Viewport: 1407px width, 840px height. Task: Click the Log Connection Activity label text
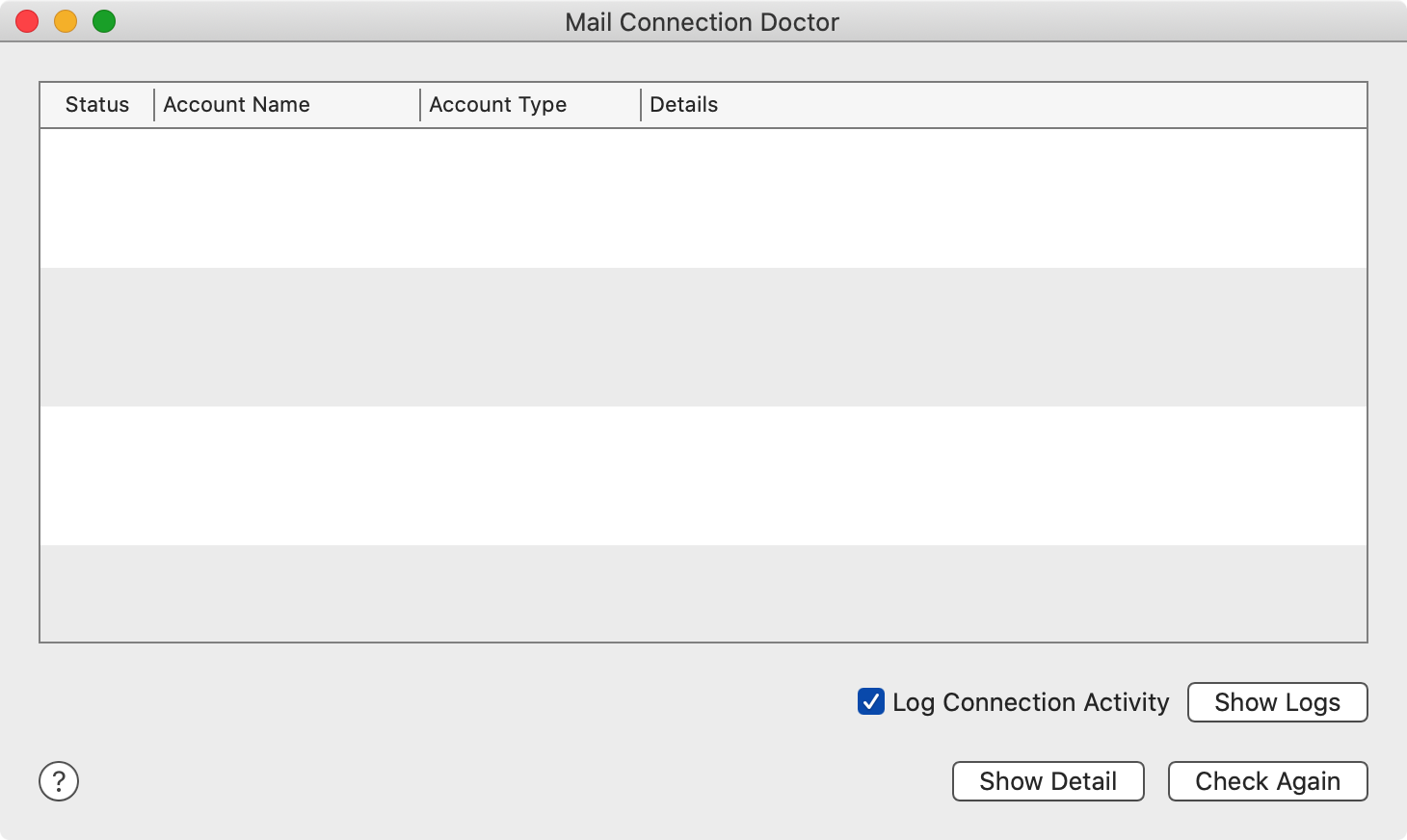click(1030, 702)
